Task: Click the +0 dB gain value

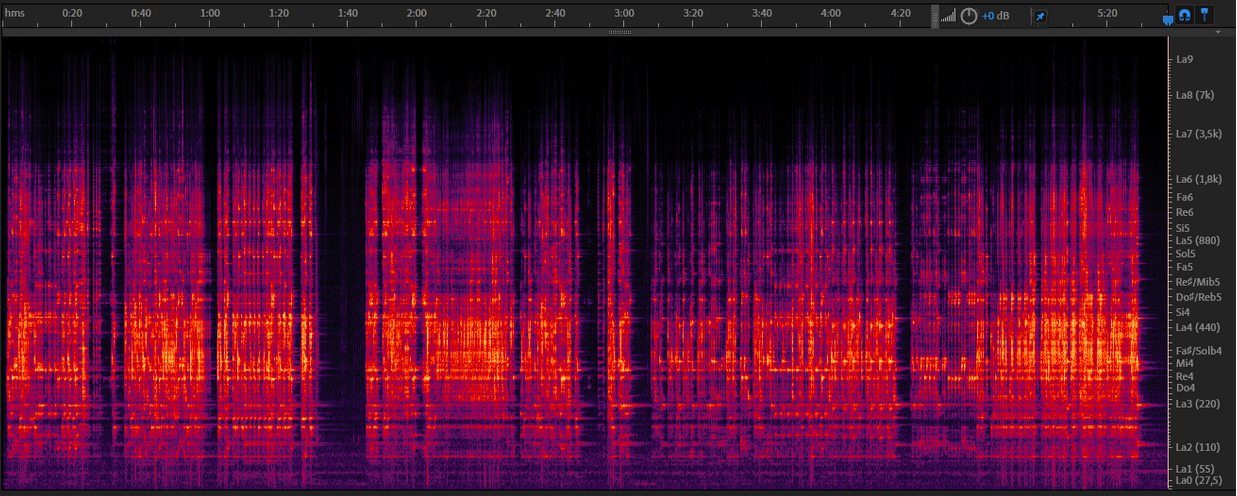Action: click(x=995, y=17)
